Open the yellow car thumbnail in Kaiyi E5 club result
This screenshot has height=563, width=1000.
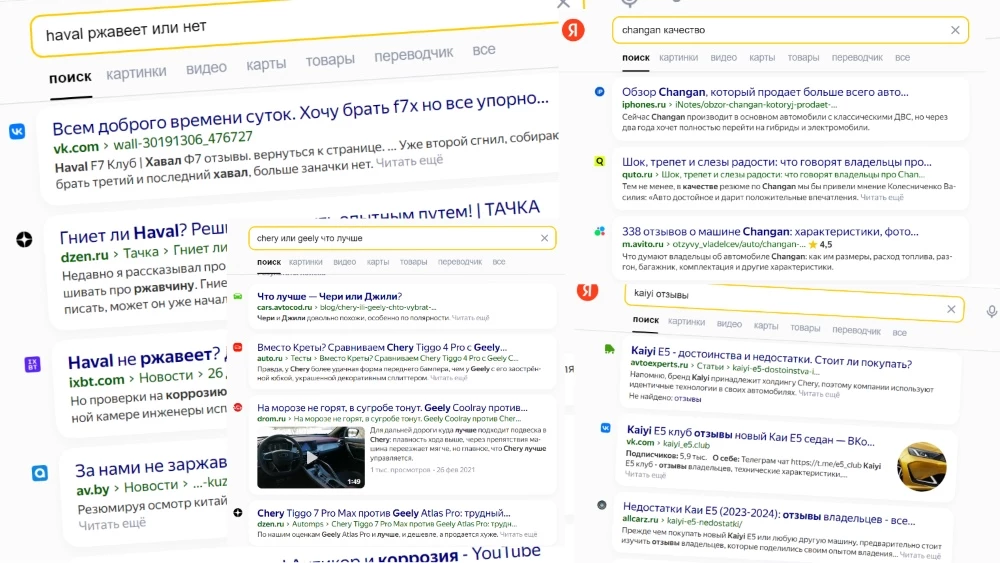click(x=922, y=467)
